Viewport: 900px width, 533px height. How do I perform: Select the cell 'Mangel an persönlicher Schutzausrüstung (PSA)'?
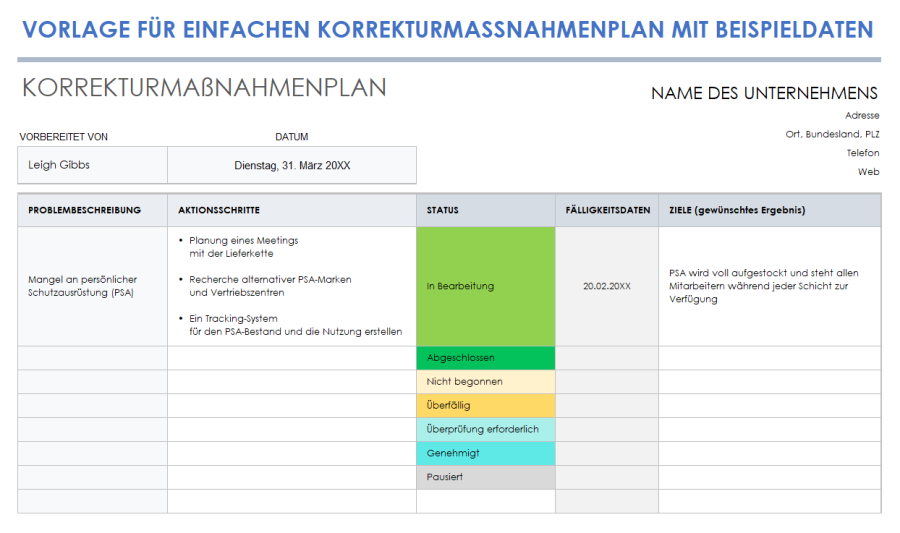tap(92, 286)
